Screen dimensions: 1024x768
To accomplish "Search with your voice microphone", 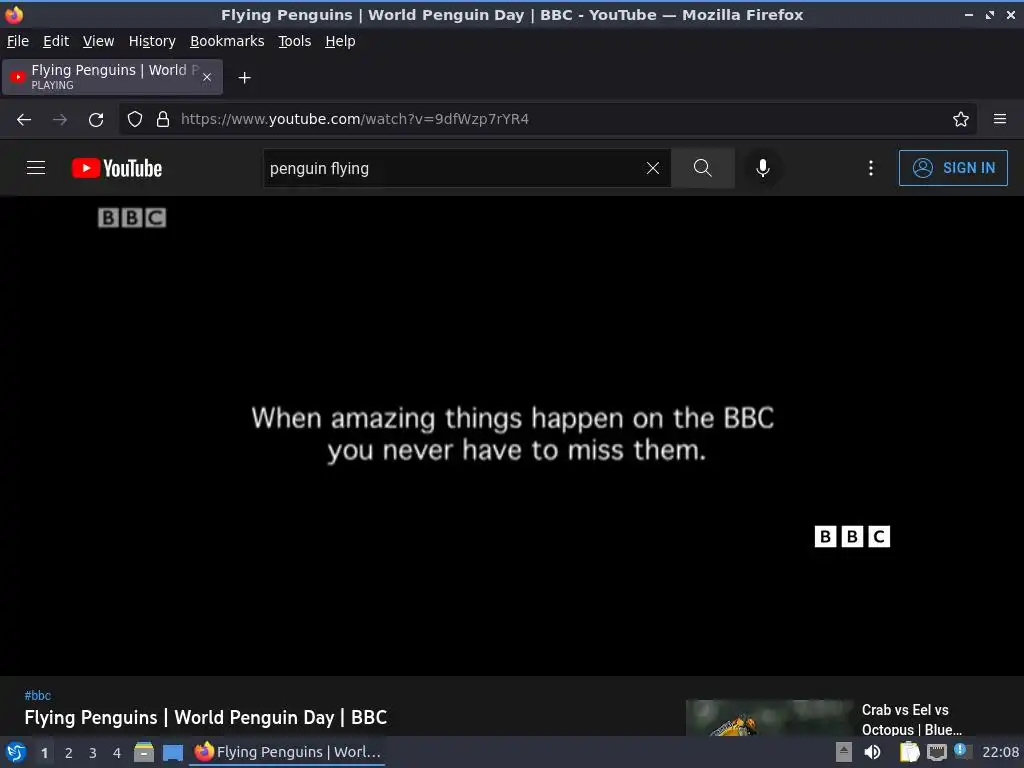I will click(763, 168).
